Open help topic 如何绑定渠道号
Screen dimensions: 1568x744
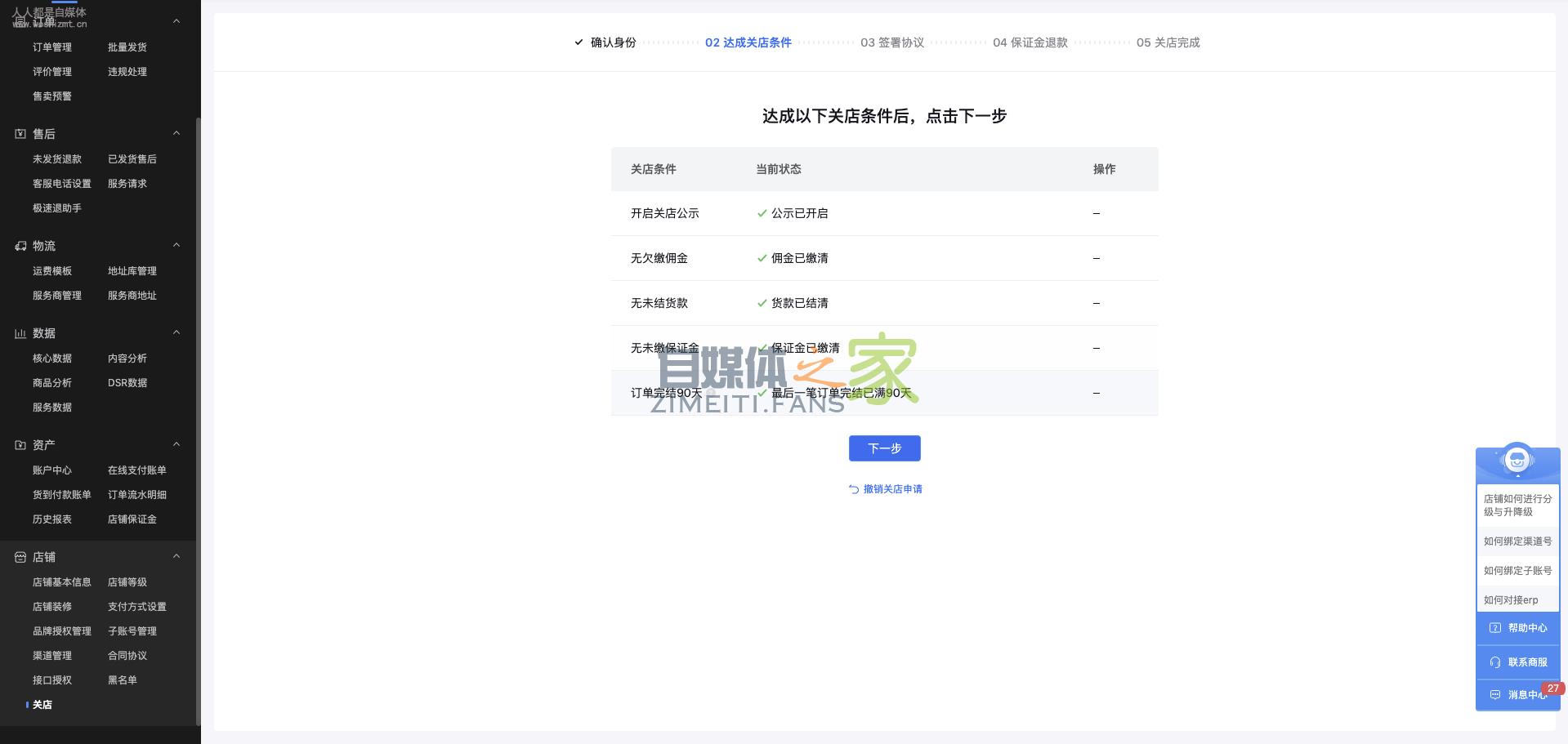pos(1517,541)
